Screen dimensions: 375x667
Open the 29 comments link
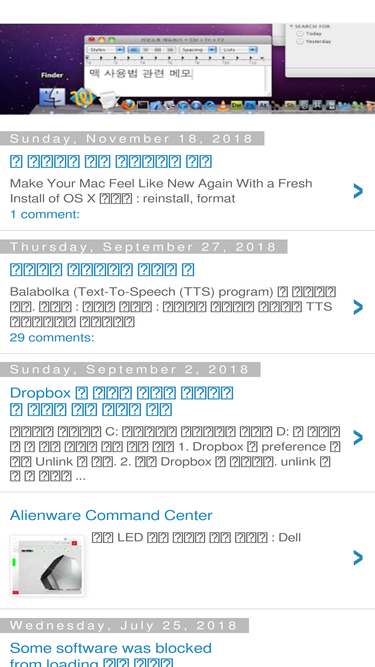pyautogui.click(x=52, y=338)
